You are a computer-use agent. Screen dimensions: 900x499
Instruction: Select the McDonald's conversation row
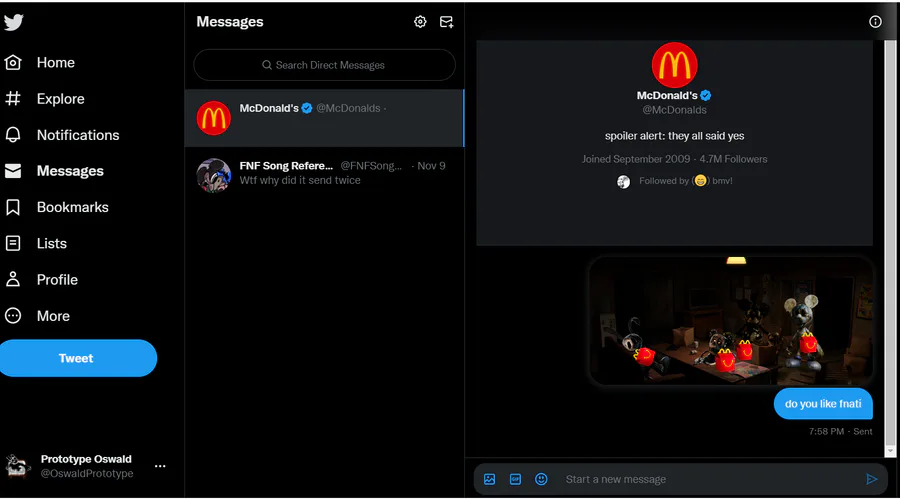click(324, 118)
